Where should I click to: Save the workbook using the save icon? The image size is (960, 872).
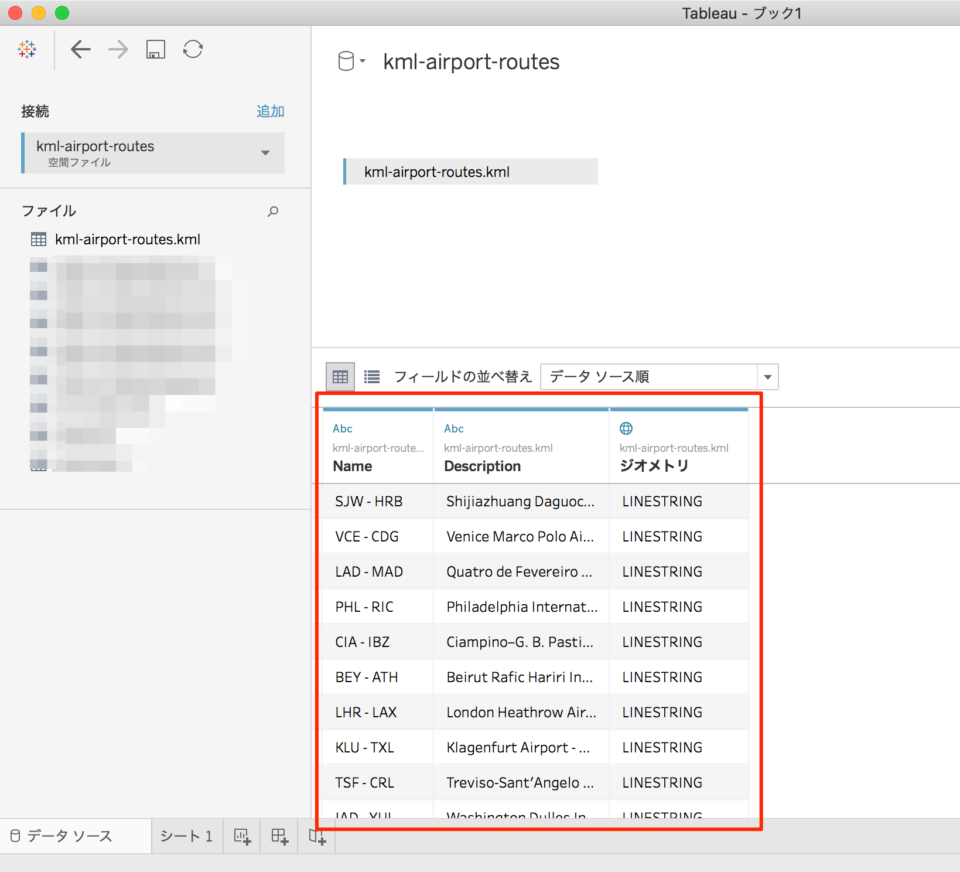pos(155,49)
